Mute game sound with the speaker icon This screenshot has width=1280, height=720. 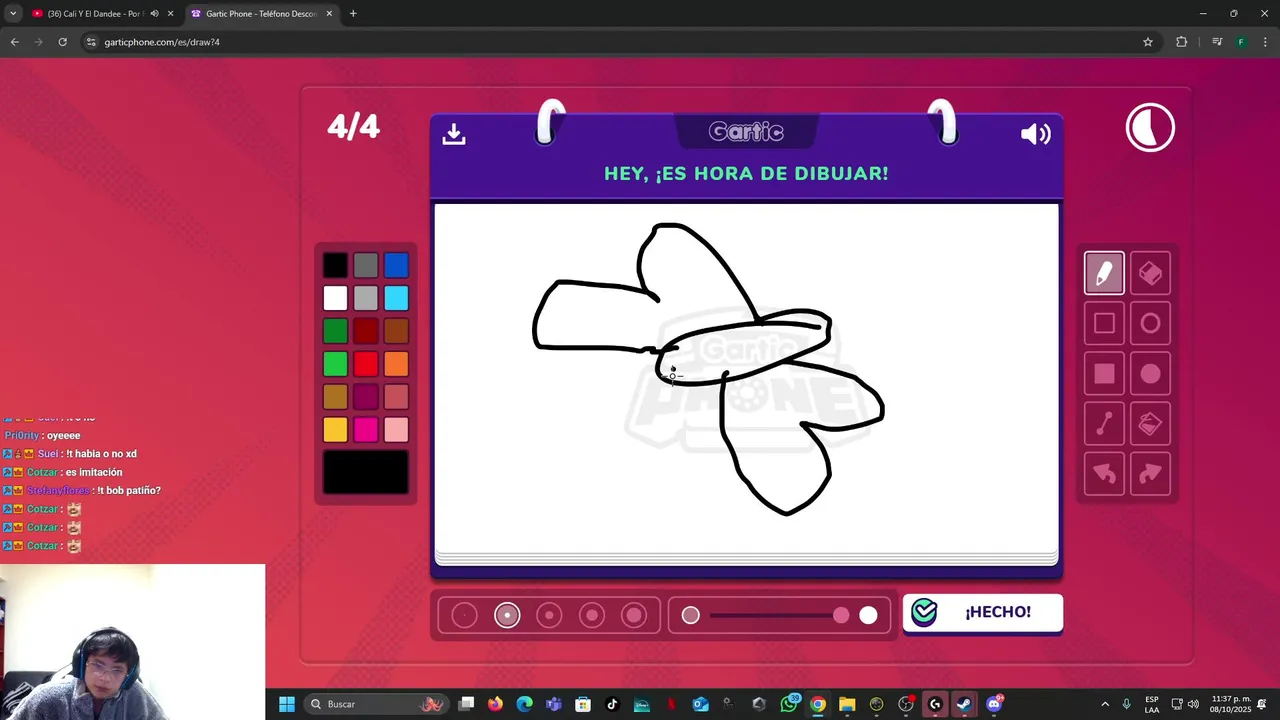pyautogui.click(x=1035, y=134)
